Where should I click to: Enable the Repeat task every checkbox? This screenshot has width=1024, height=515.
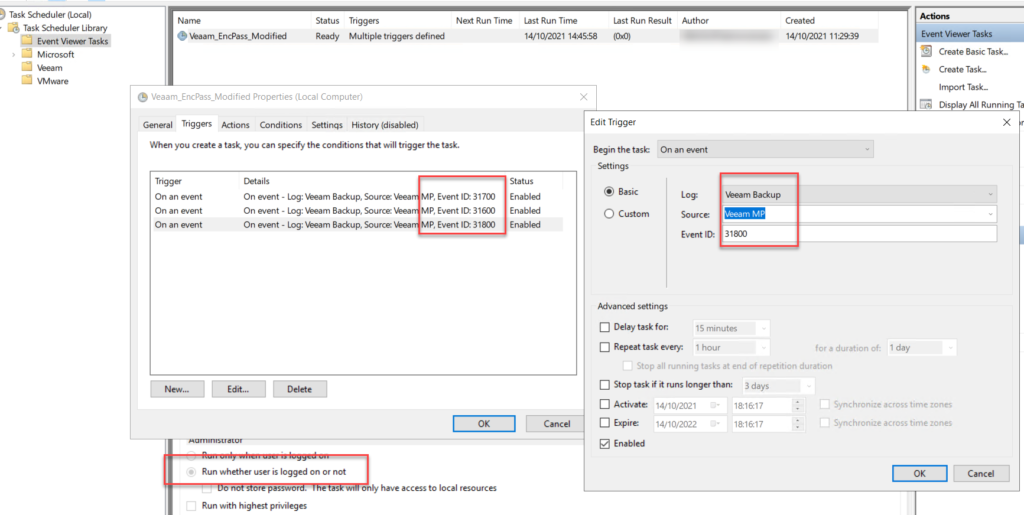pyautogui.click(x=604, y=347)
